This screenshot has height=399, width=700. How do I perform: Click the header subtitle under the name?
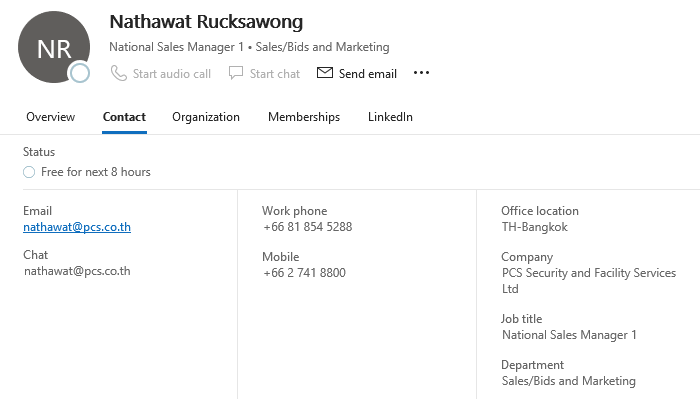(249, 47)
